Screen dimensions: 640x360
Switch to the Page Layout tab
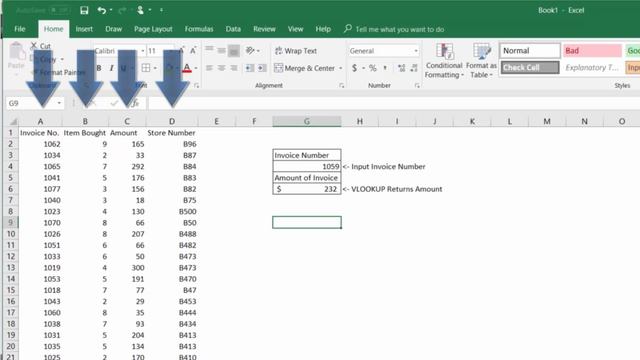[x=153, y=29]
